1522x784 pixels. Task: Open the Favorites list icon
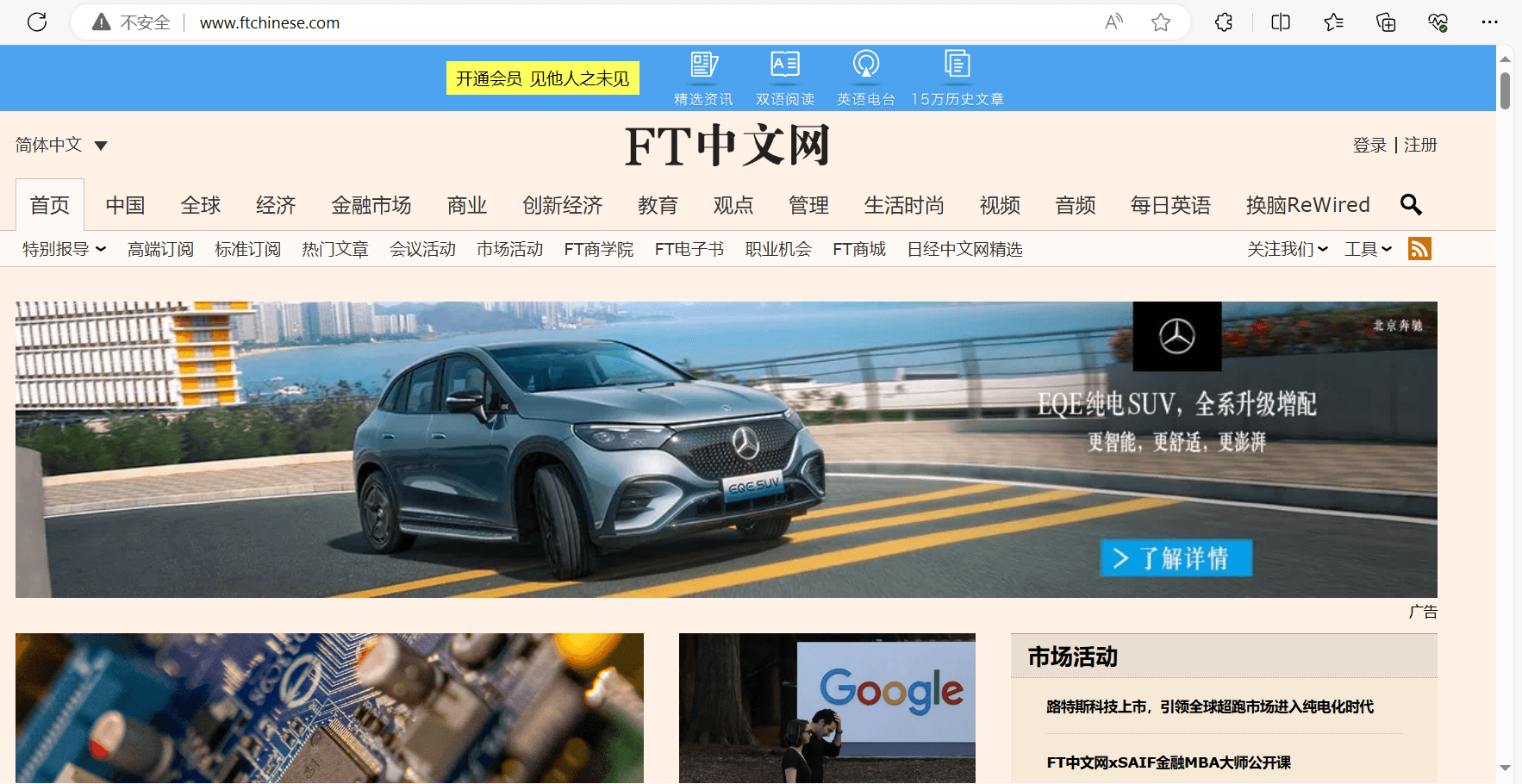tap(1333, 22)
